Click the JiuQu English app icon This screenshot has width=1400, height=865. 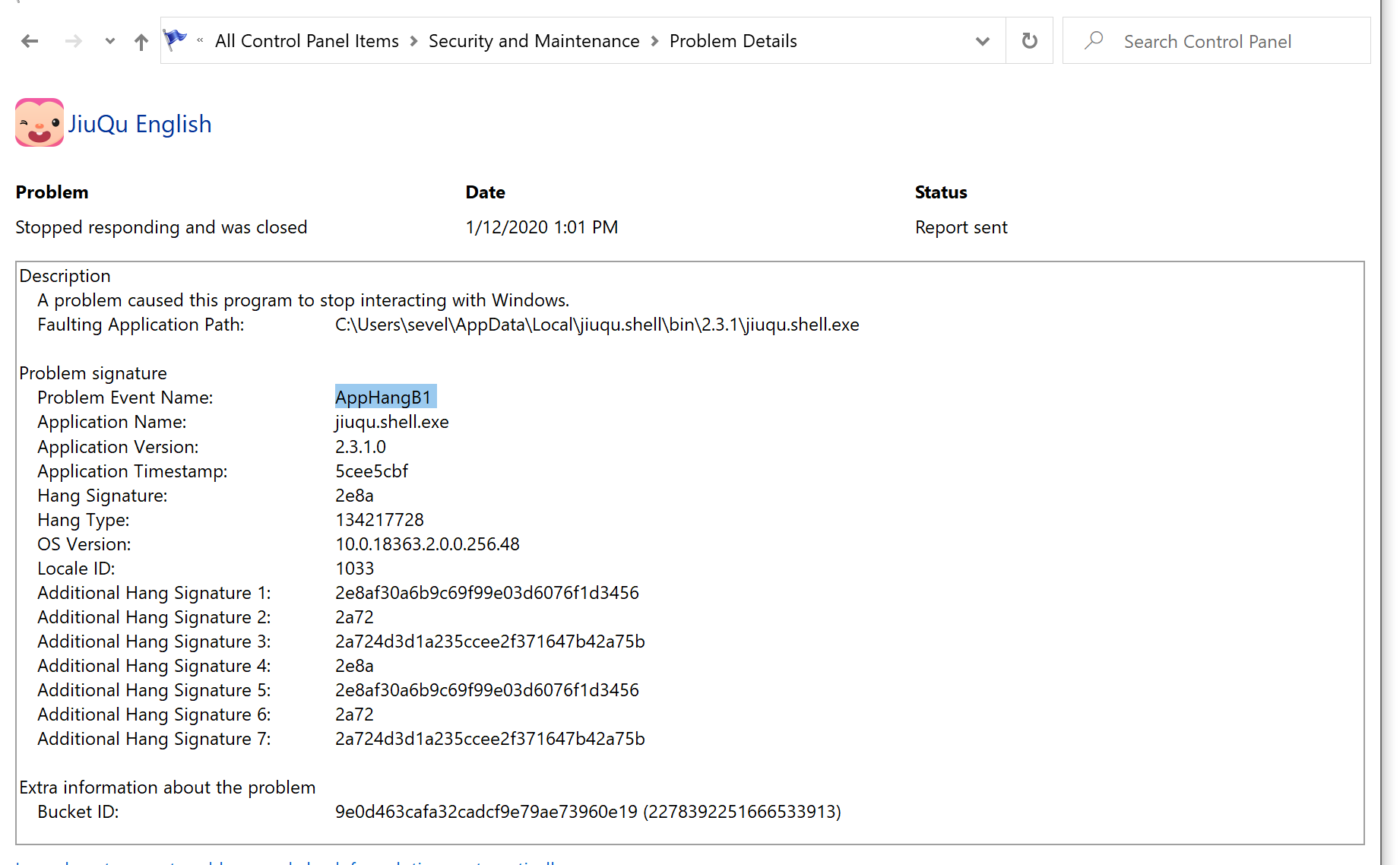pos(40,122)
